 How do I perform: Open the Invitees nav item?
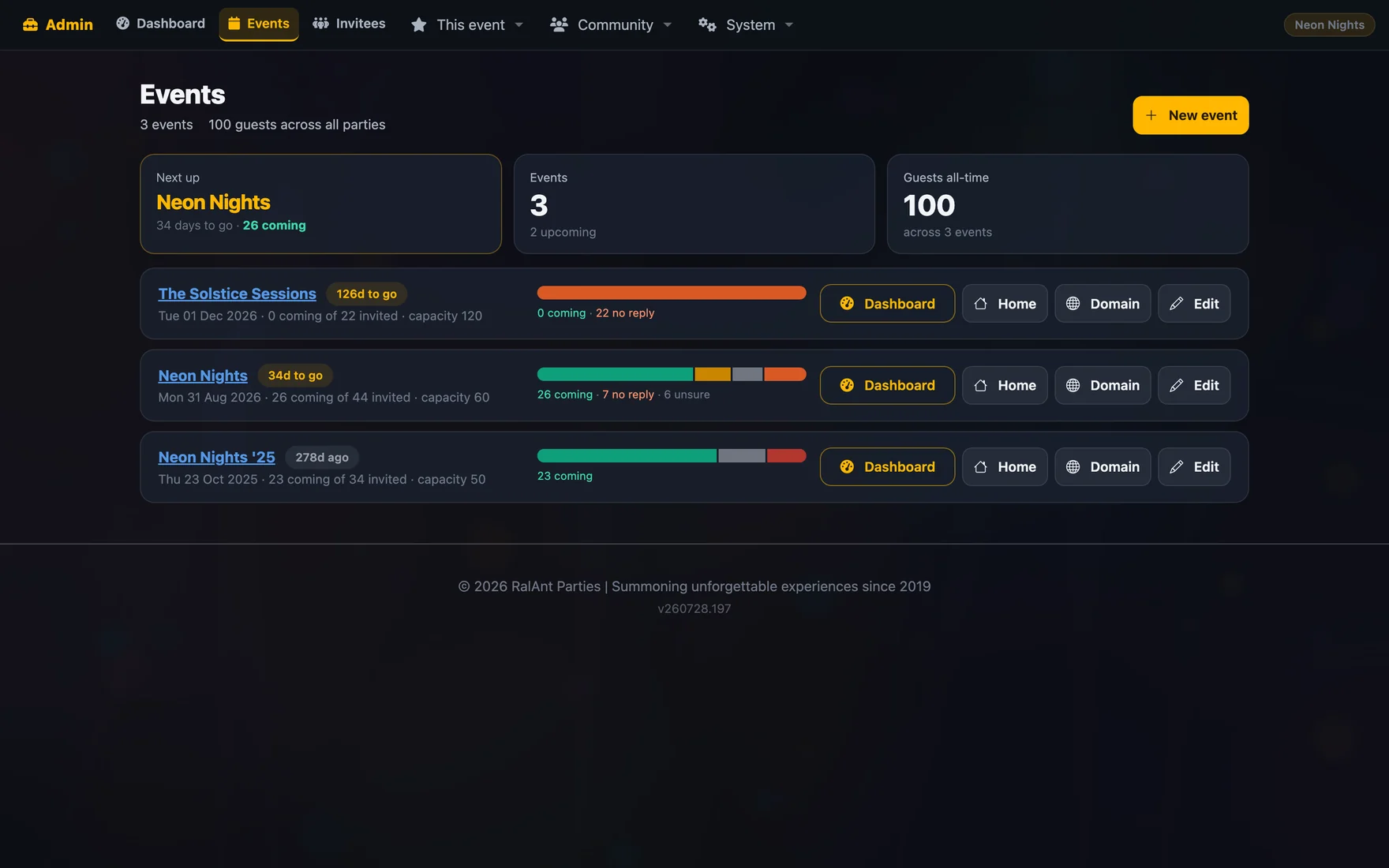point(349,24)
